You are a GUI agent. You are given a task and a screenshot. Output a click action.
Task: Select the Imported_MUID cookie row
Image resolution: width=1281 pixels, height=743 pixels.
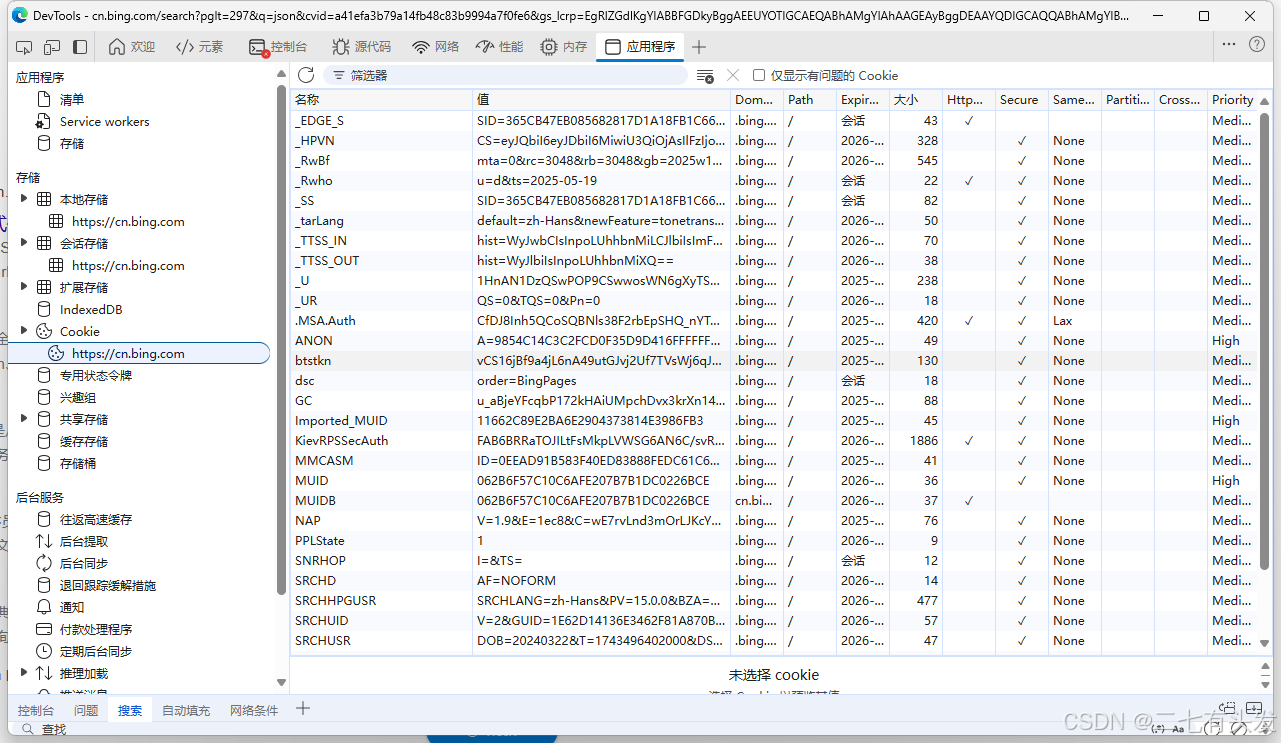774,420
